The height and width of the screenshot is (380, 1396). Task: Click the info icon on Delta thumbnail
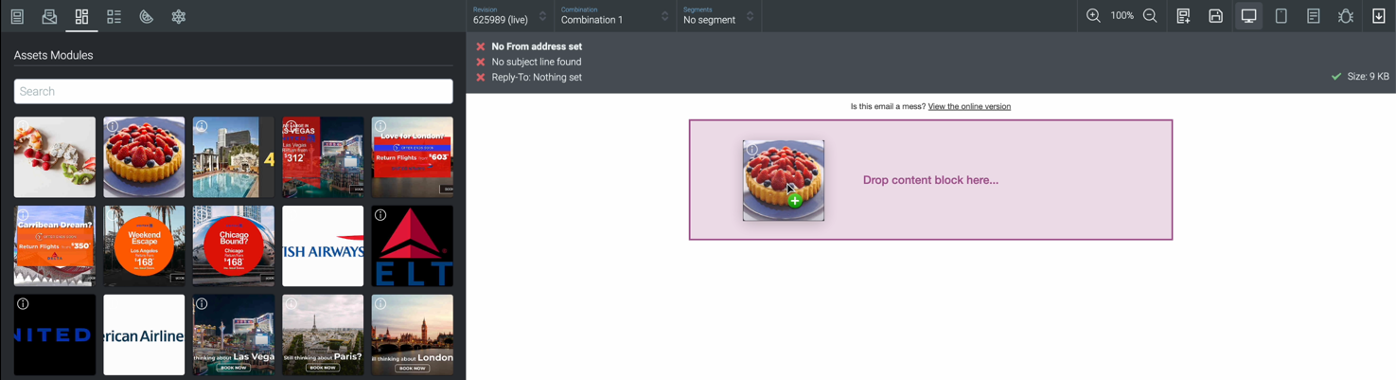tap(380, 215)
